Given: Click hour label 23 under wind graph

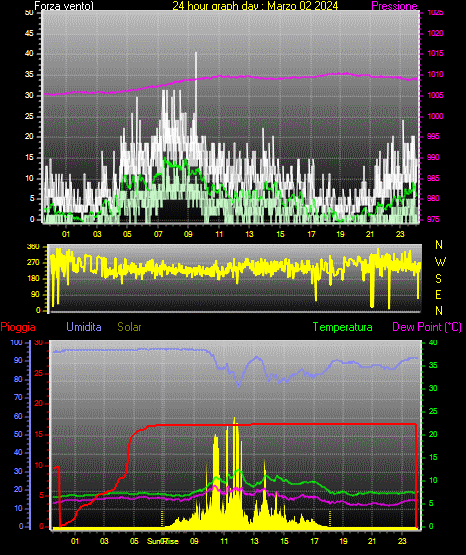Looking at the screenshot, I should (400, 234).
